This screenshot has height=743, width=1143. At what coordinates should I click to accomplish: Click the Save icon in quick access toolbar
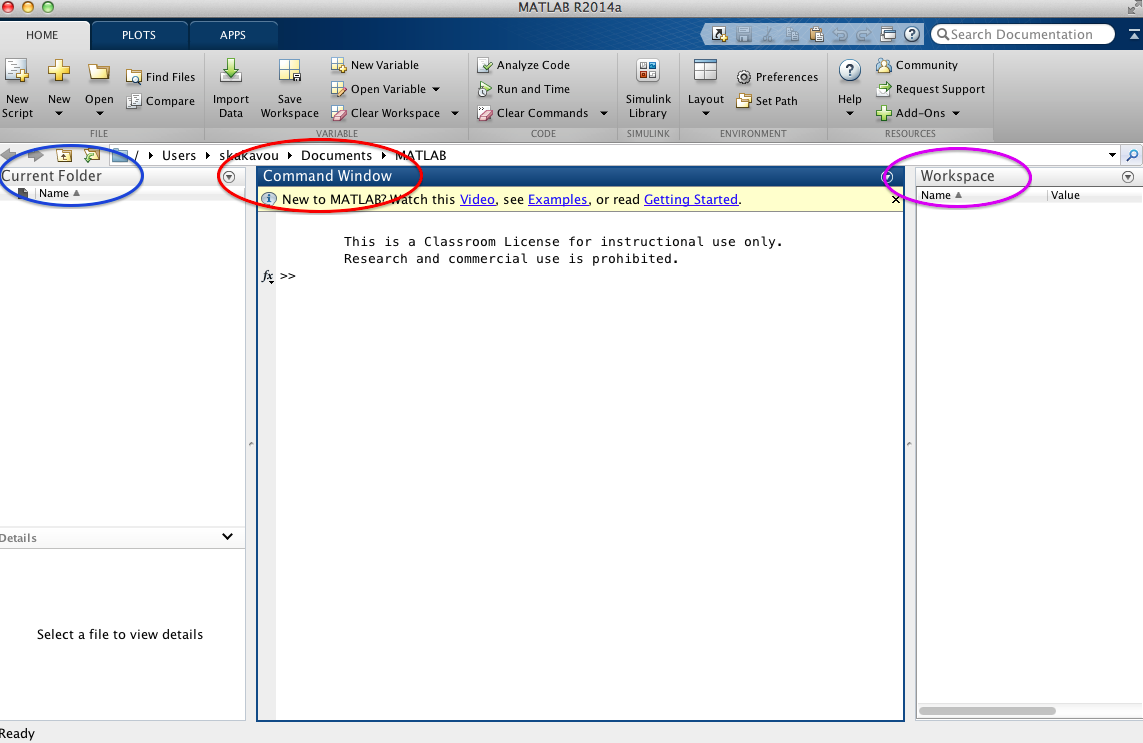(744, 34)
